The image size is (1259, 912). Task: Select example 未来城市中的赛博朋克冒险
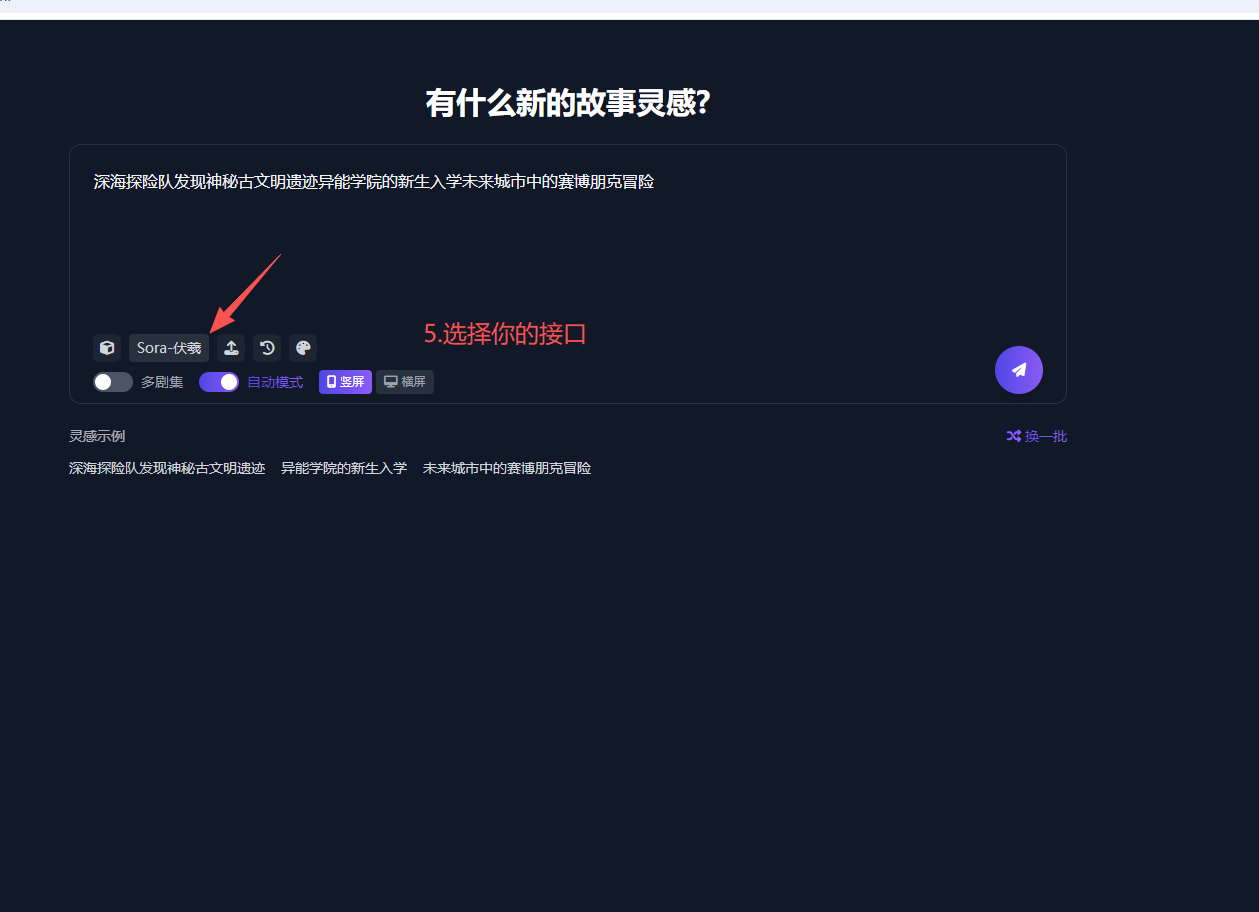pyautogui.click(x=506, y=468)
